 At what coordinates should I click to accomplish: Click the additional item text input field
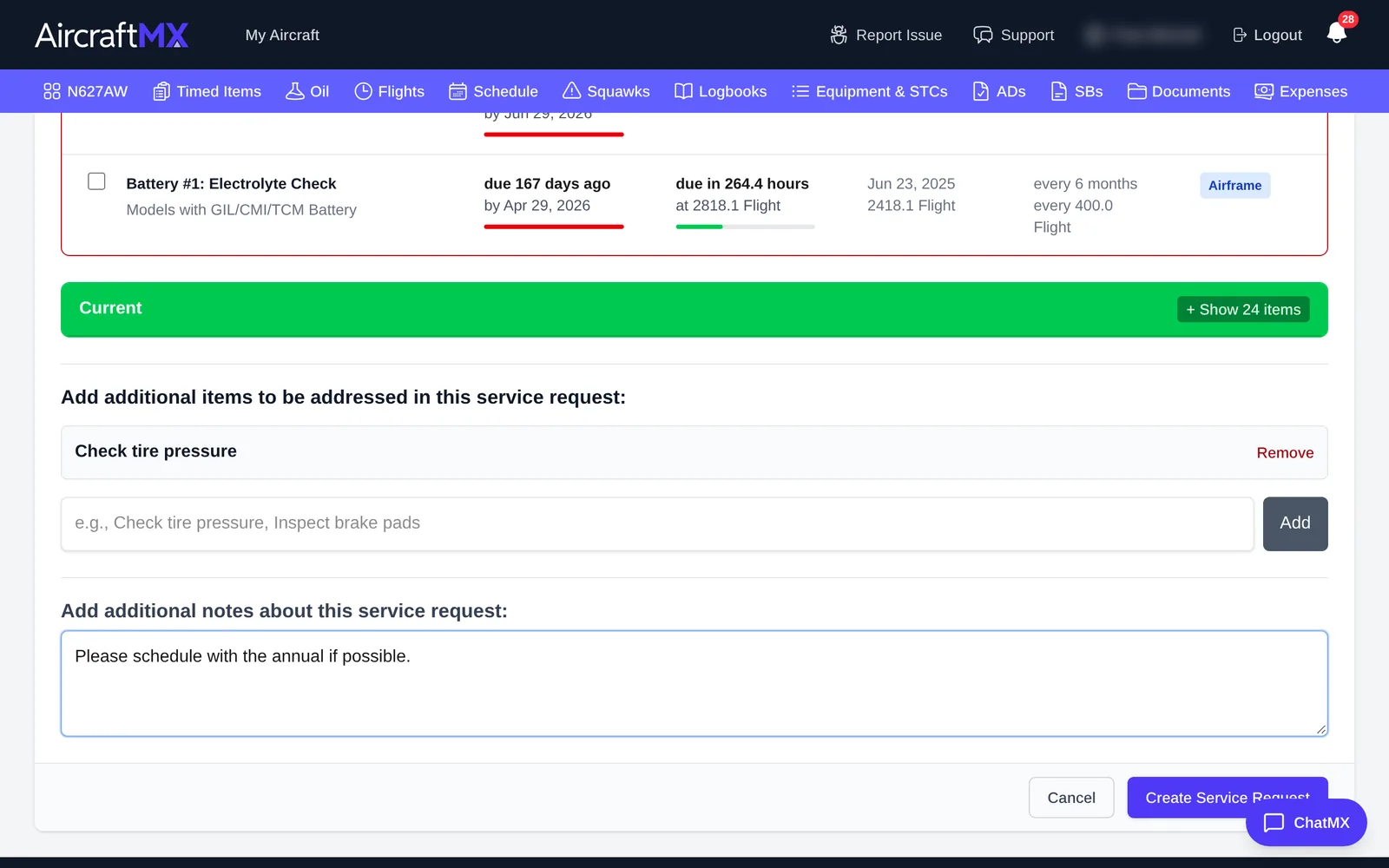657,523
